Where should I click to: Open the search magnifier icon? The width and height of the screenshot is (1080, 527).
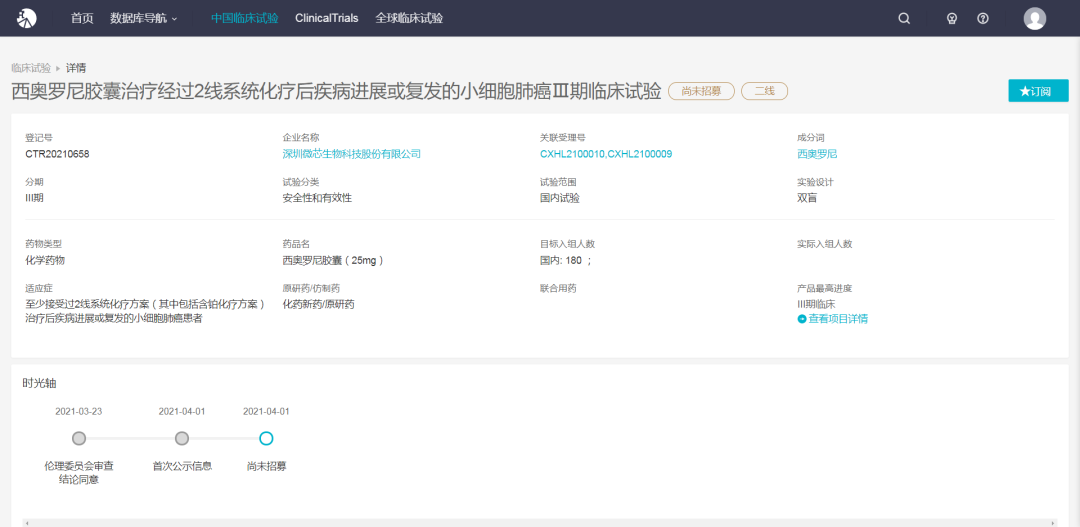pos(904,19)
